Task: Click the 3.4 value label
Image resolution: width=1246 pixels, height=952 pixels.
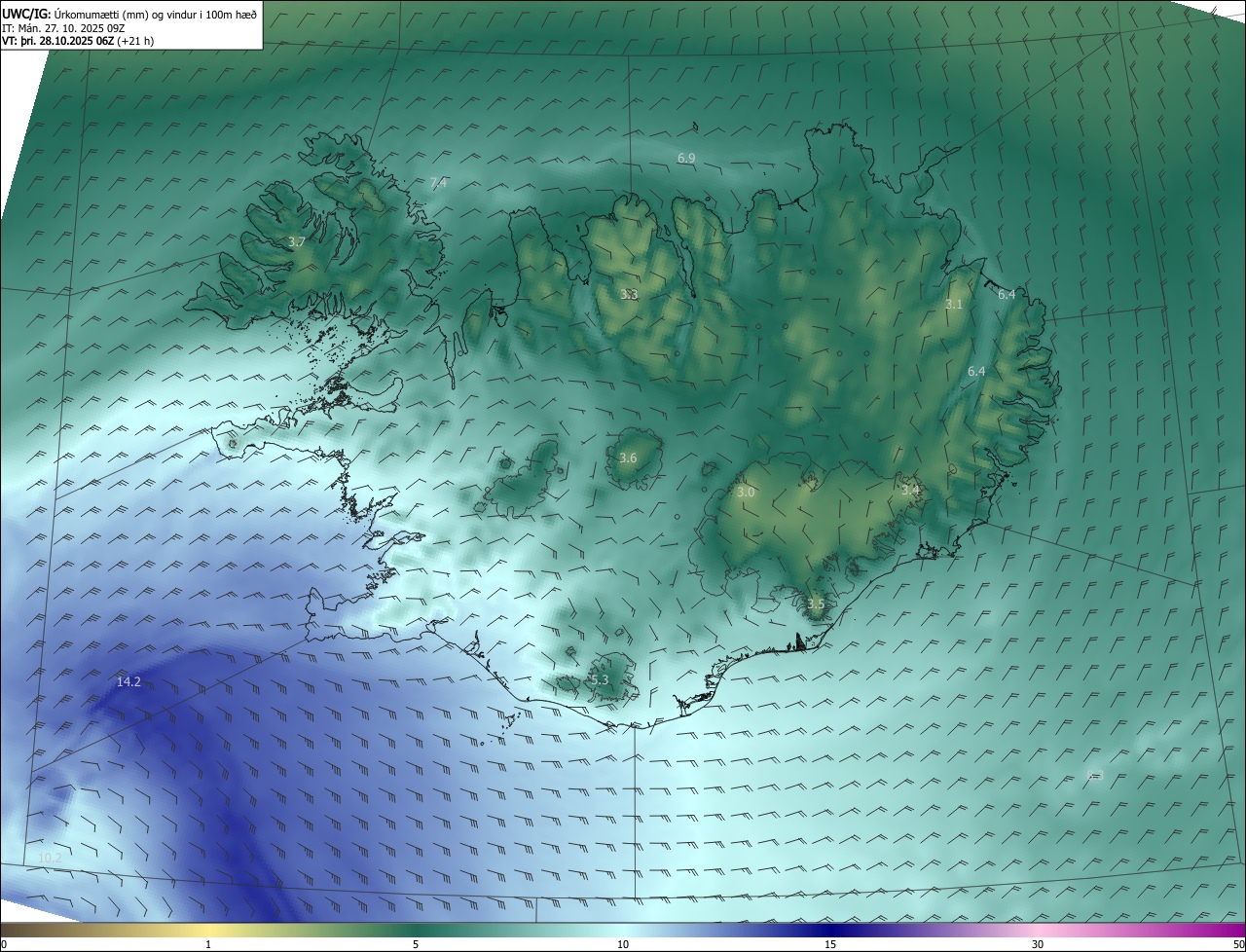Action: click(910, 491)
